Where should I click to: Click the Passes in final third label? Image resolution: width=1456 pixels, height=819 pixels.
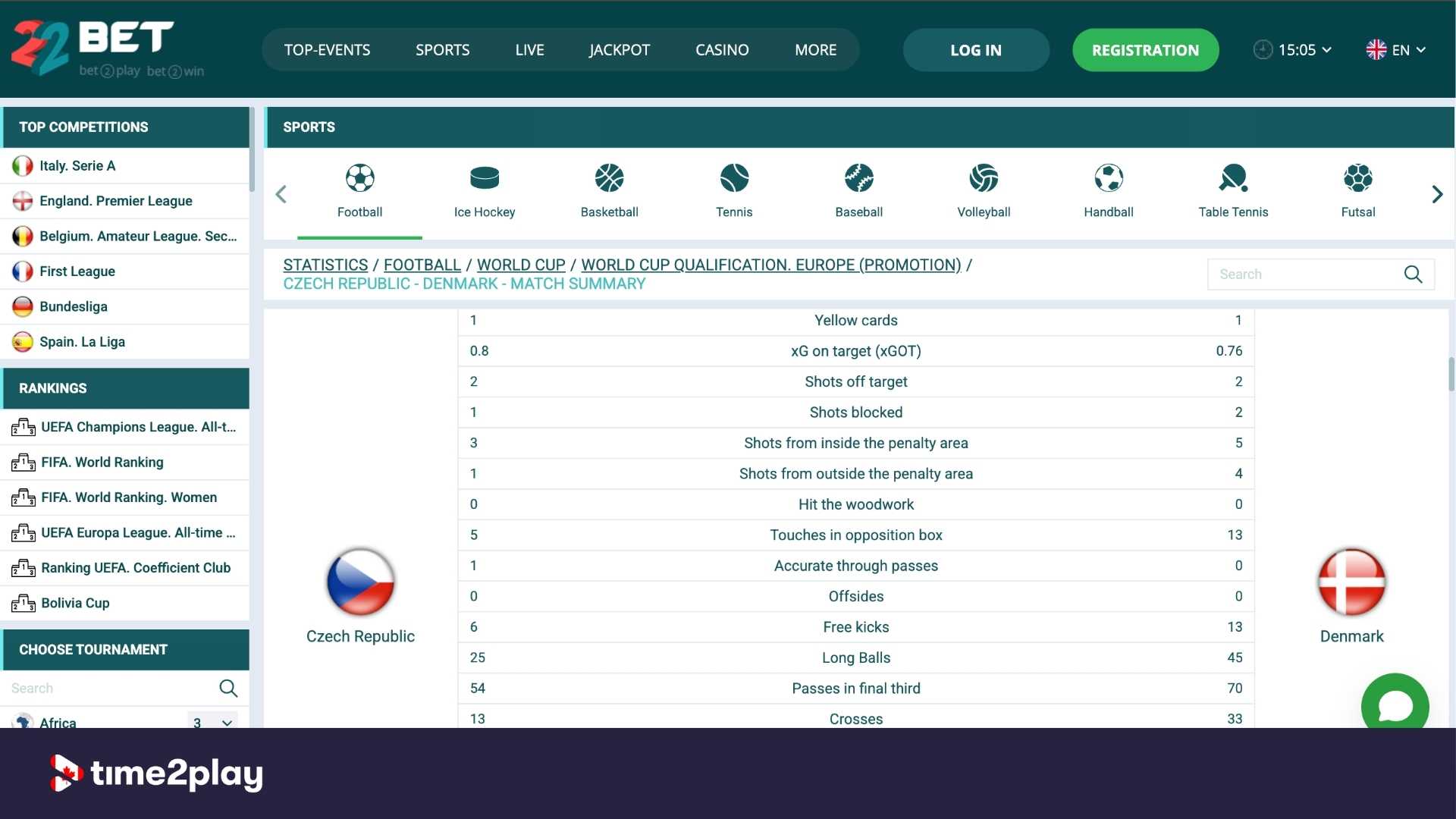(855, 688)
